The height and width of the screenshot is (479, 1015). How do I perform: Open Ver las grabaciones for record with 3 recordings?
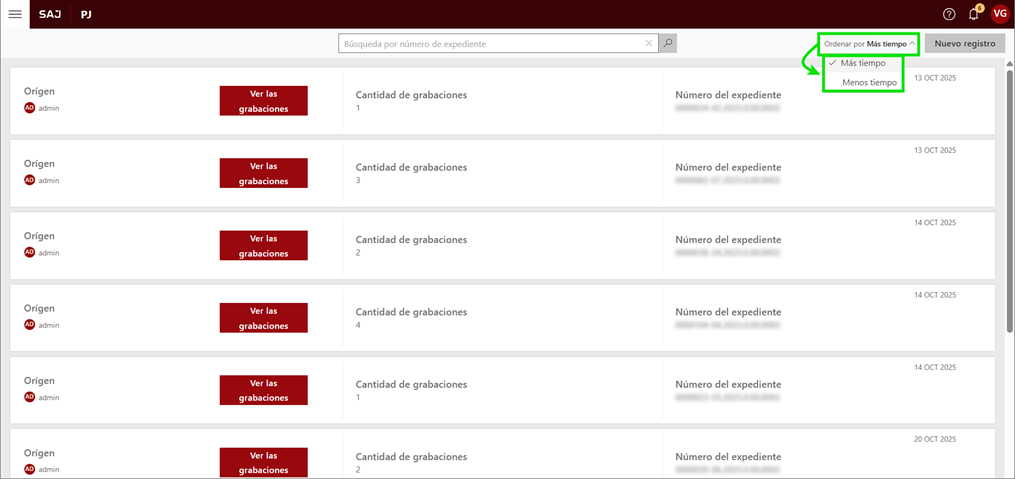263,173
